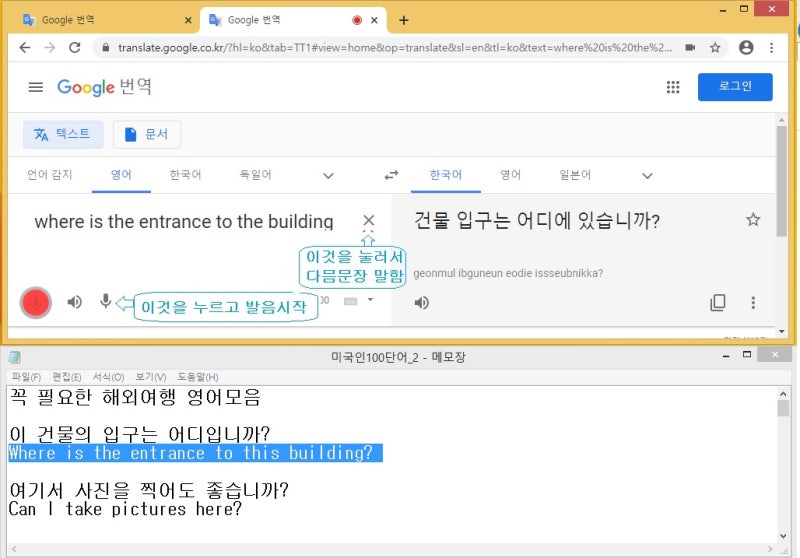This screenshot has width=800, height=558.
Task: Copy the translation to clipboard
Action: [x=717, y=302]
